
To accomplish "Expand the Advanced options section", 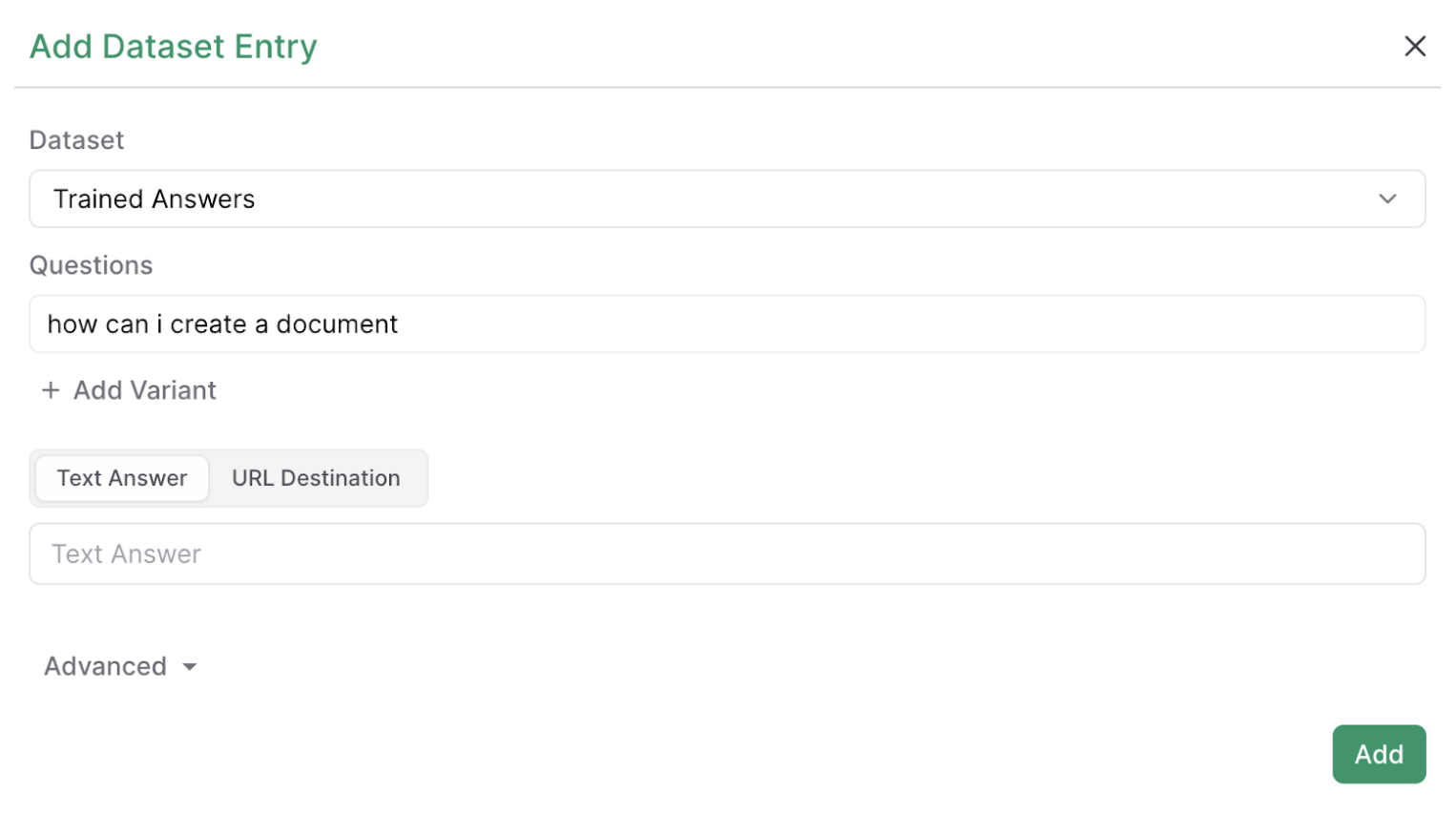I will coord(120,666).
